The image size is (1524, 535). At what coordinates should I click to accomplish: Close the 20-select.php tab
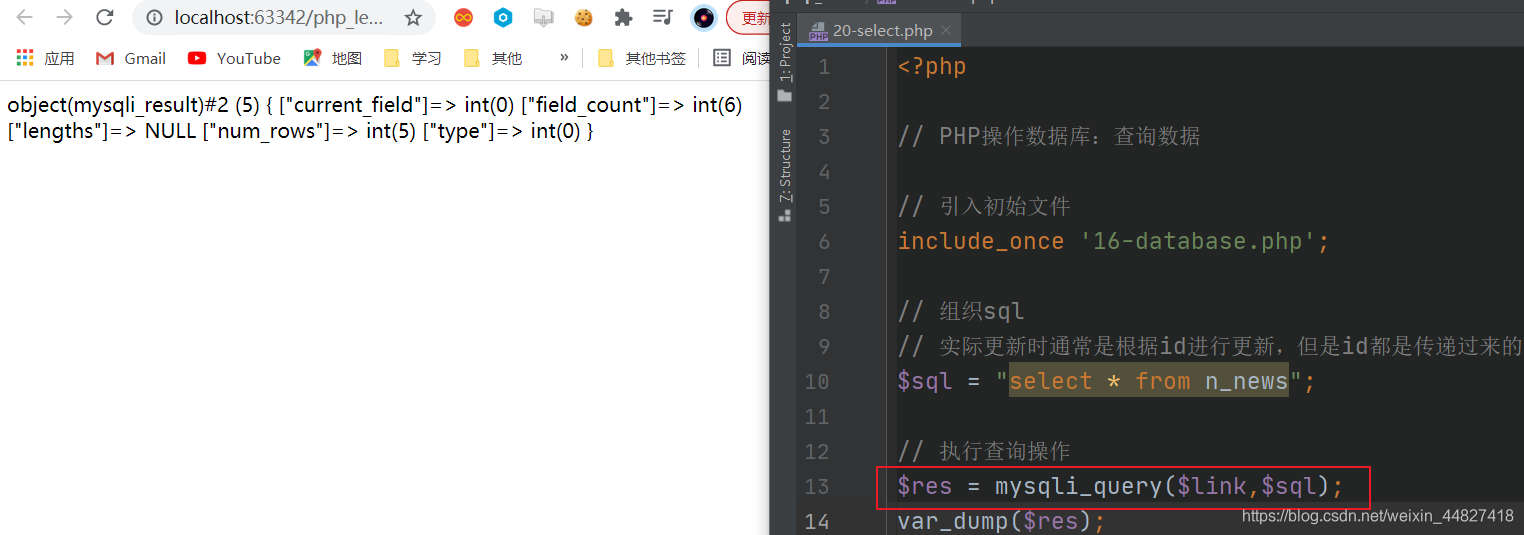946,31
